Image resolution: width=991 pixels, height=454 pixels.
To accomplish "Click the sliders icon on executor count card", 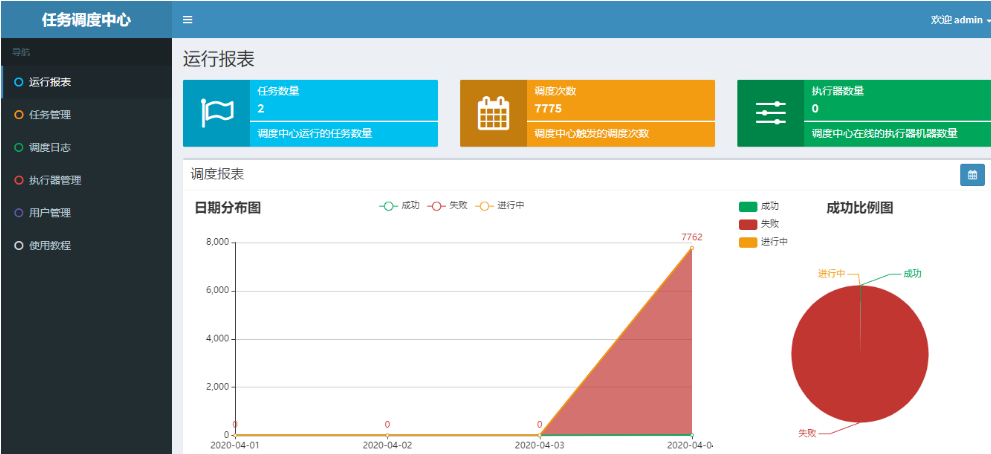I will pyautogui.click(x=770, y=114).
